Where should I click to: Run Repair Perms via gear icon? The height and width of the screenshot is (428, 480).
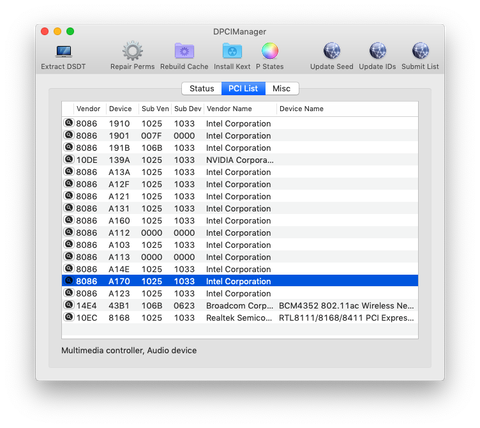pos(132,51)
